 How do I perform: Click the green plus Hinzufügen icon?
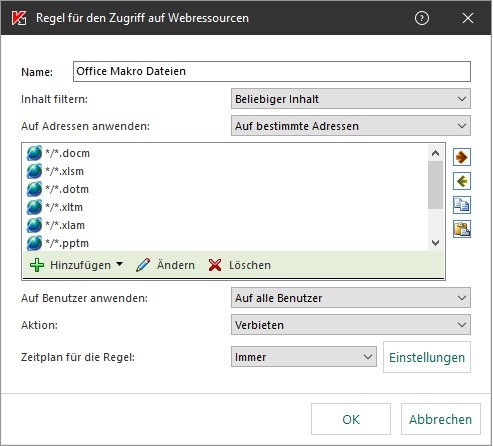[x=37, y=265]
